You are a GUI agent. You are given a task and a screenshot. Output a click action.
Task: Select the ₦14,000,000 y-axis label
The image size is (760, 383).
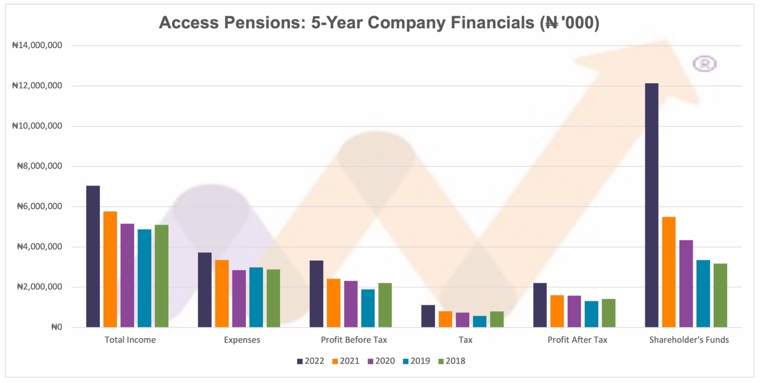(37, 46)
